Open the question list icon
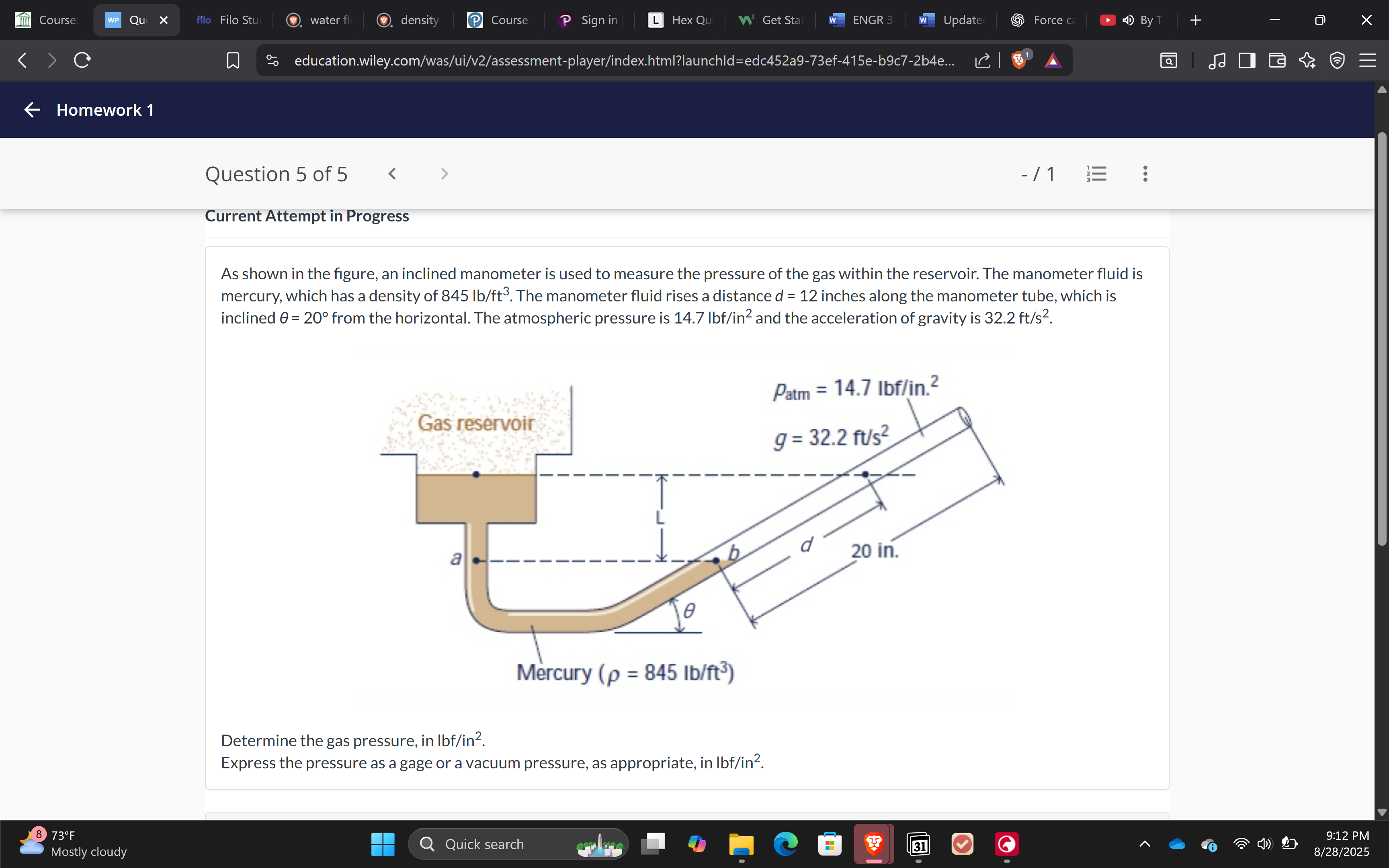Screen dimensions: 1389x868 (x=1096, y=173)
